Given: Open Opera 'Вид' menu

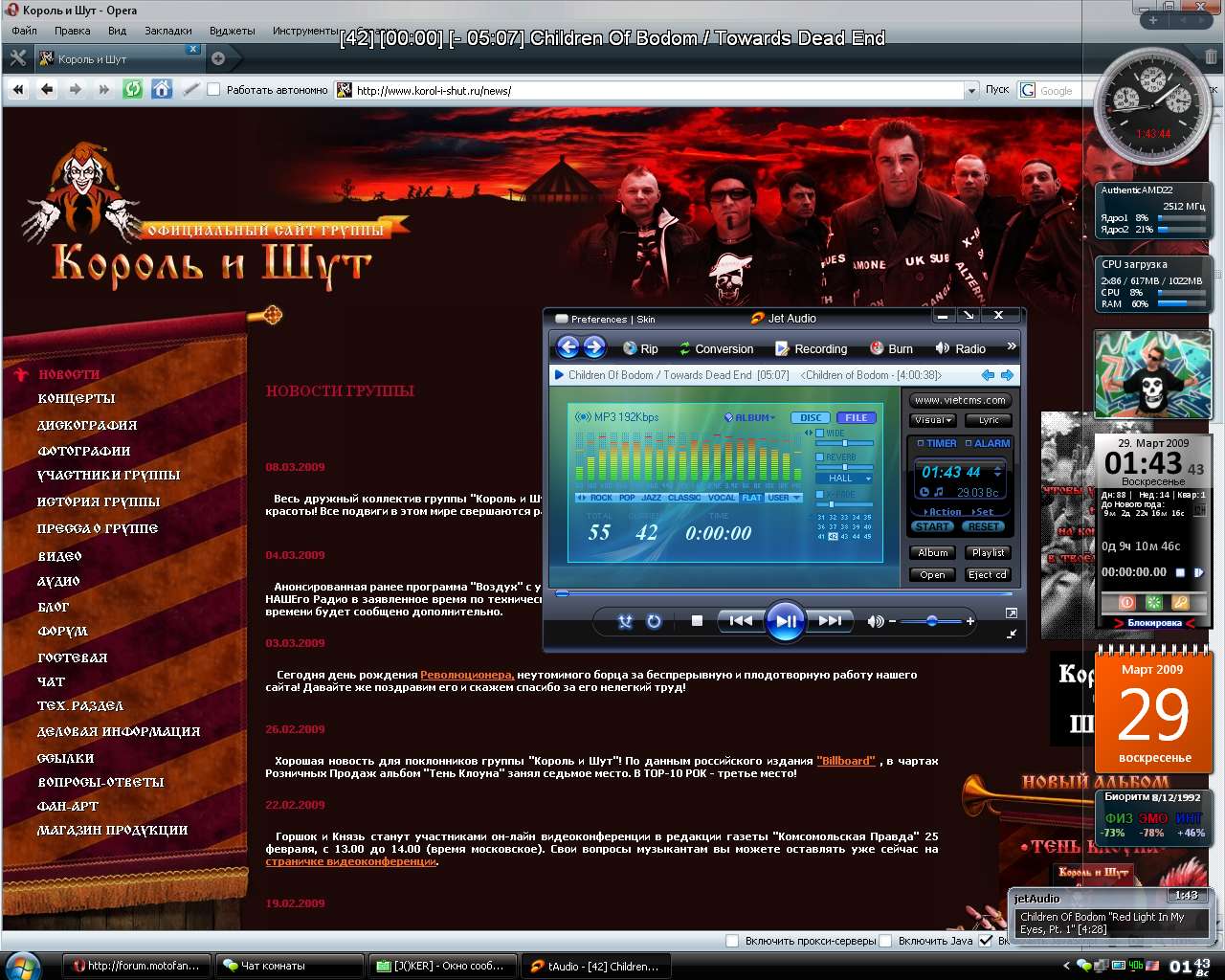Looking at the screenshot, I should click(x=117, y=31).
